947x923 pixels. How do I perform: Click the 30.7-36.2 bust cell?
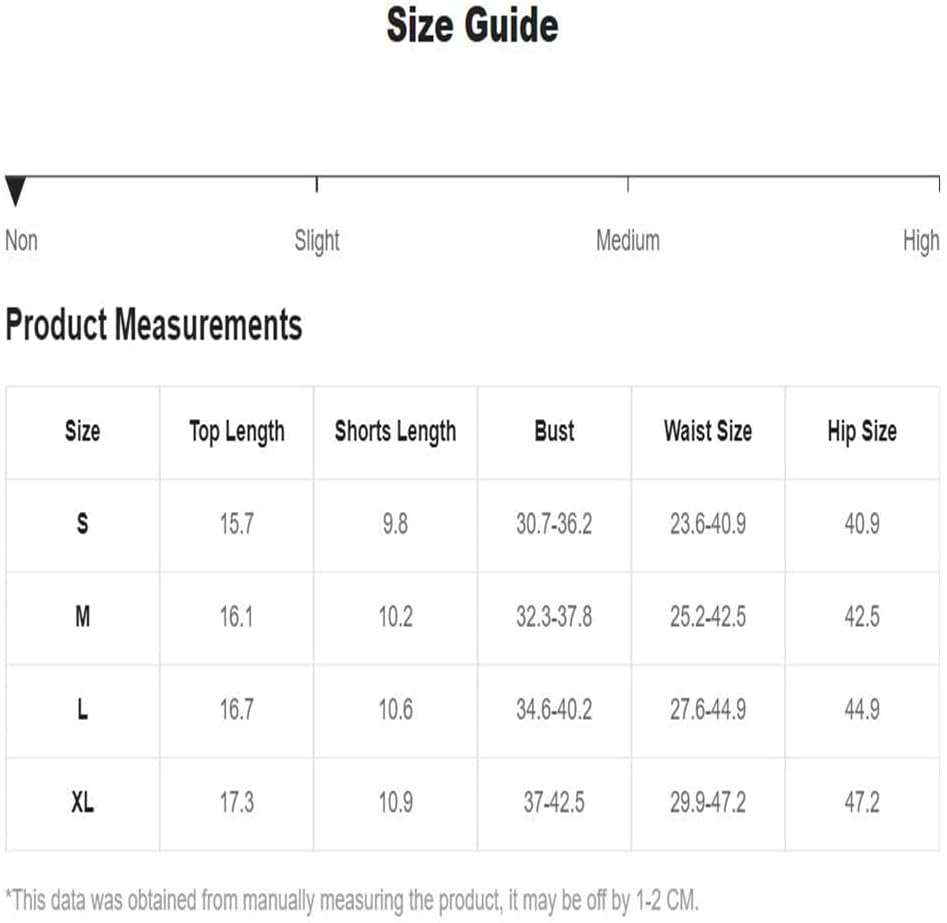(x=554, y=524)
